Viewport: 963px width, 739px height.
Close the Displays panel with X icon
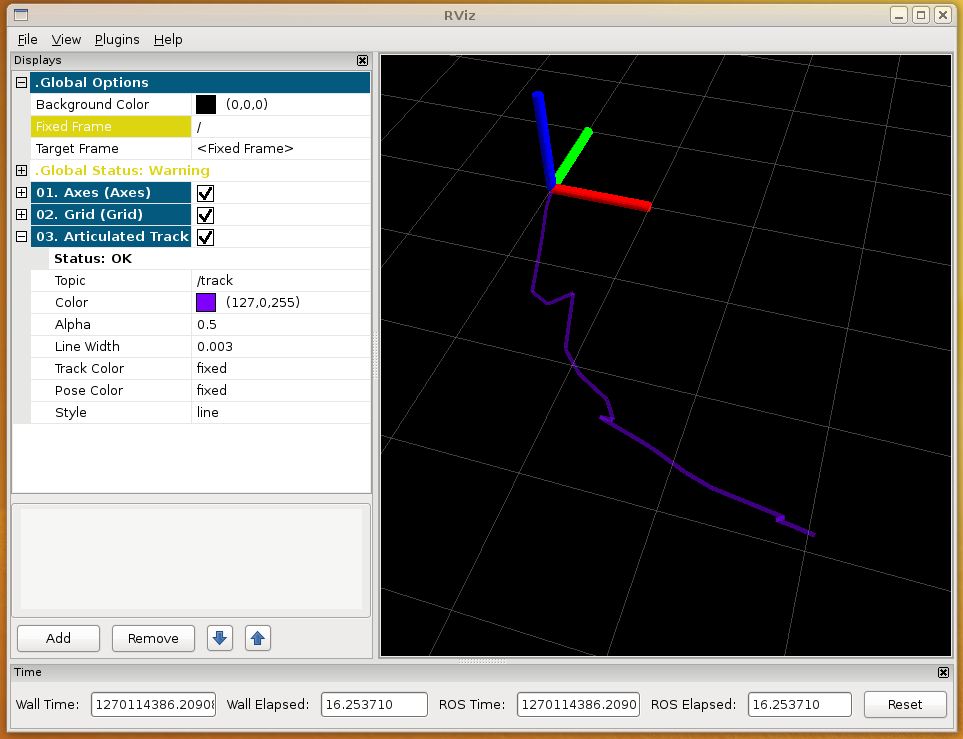click(362, 61)
